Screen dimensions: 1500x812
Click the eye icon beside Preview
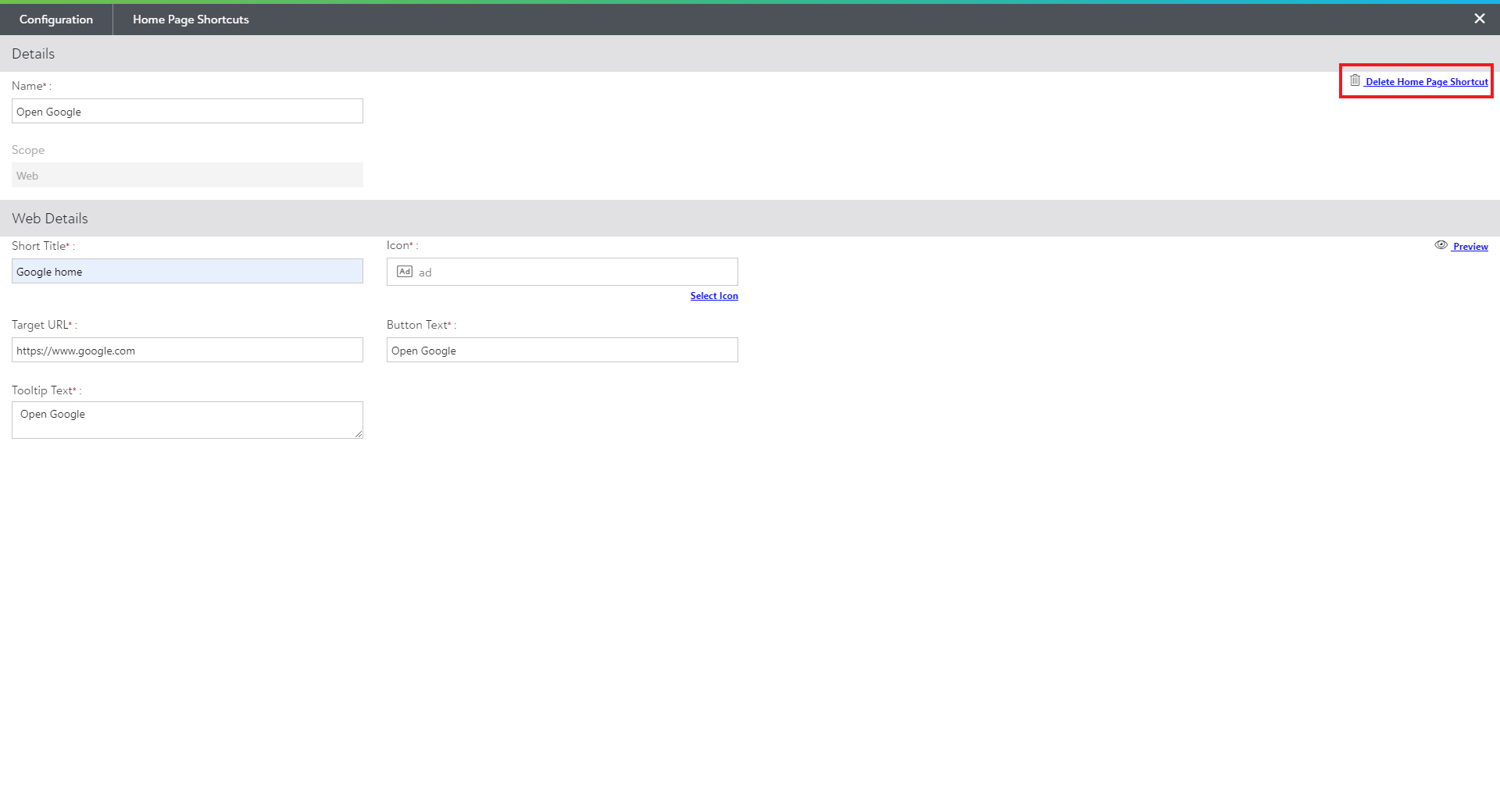coord(1441,245)
